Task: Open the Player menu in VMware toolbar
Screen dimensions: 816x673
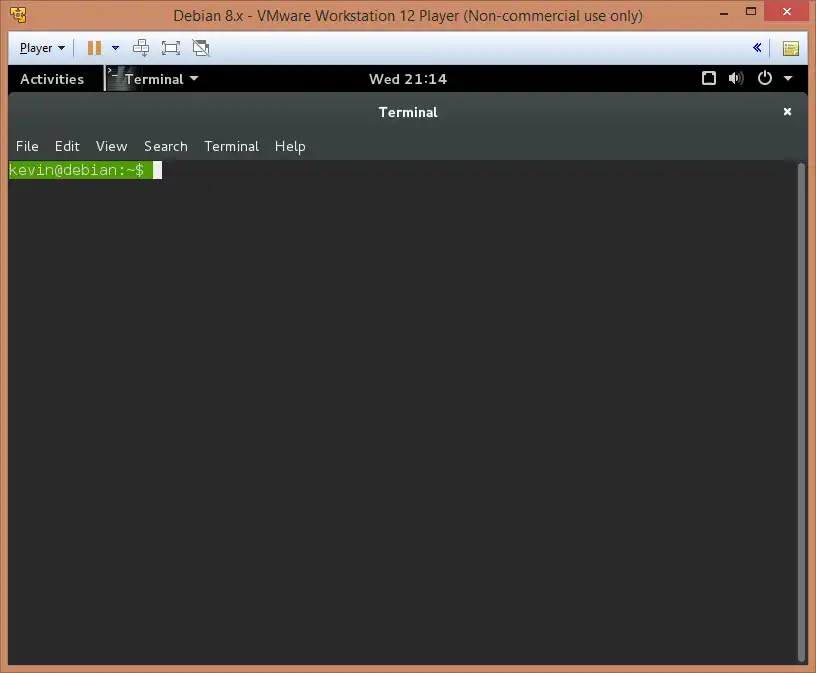Action: click(x=42, y=48)
